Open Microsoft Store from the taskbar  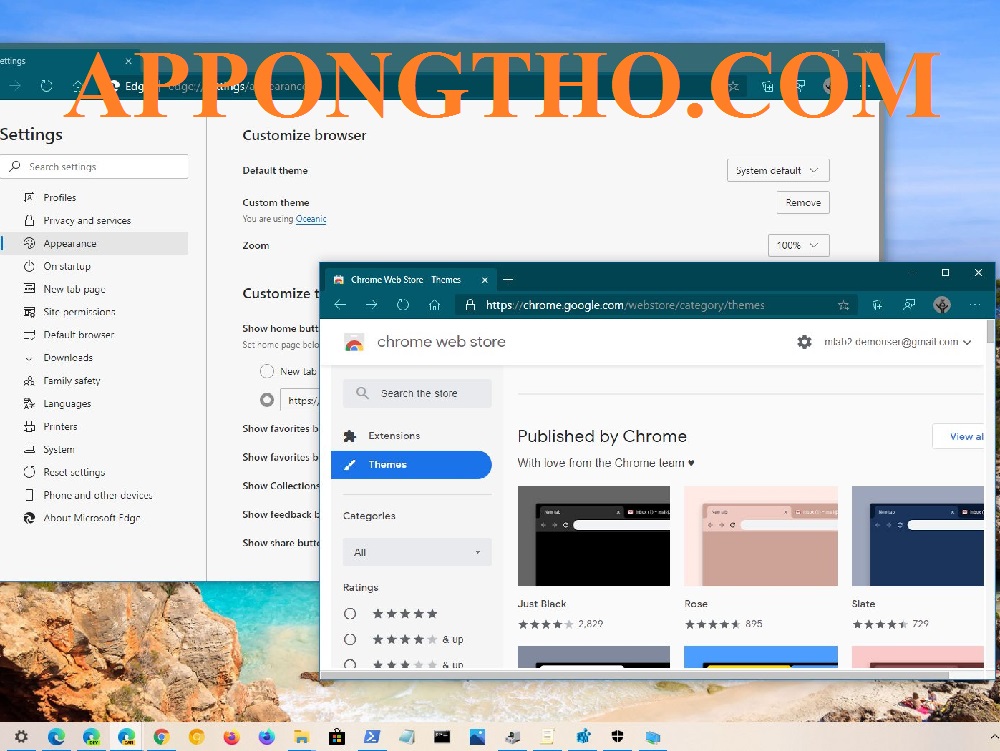pos(337,737)
